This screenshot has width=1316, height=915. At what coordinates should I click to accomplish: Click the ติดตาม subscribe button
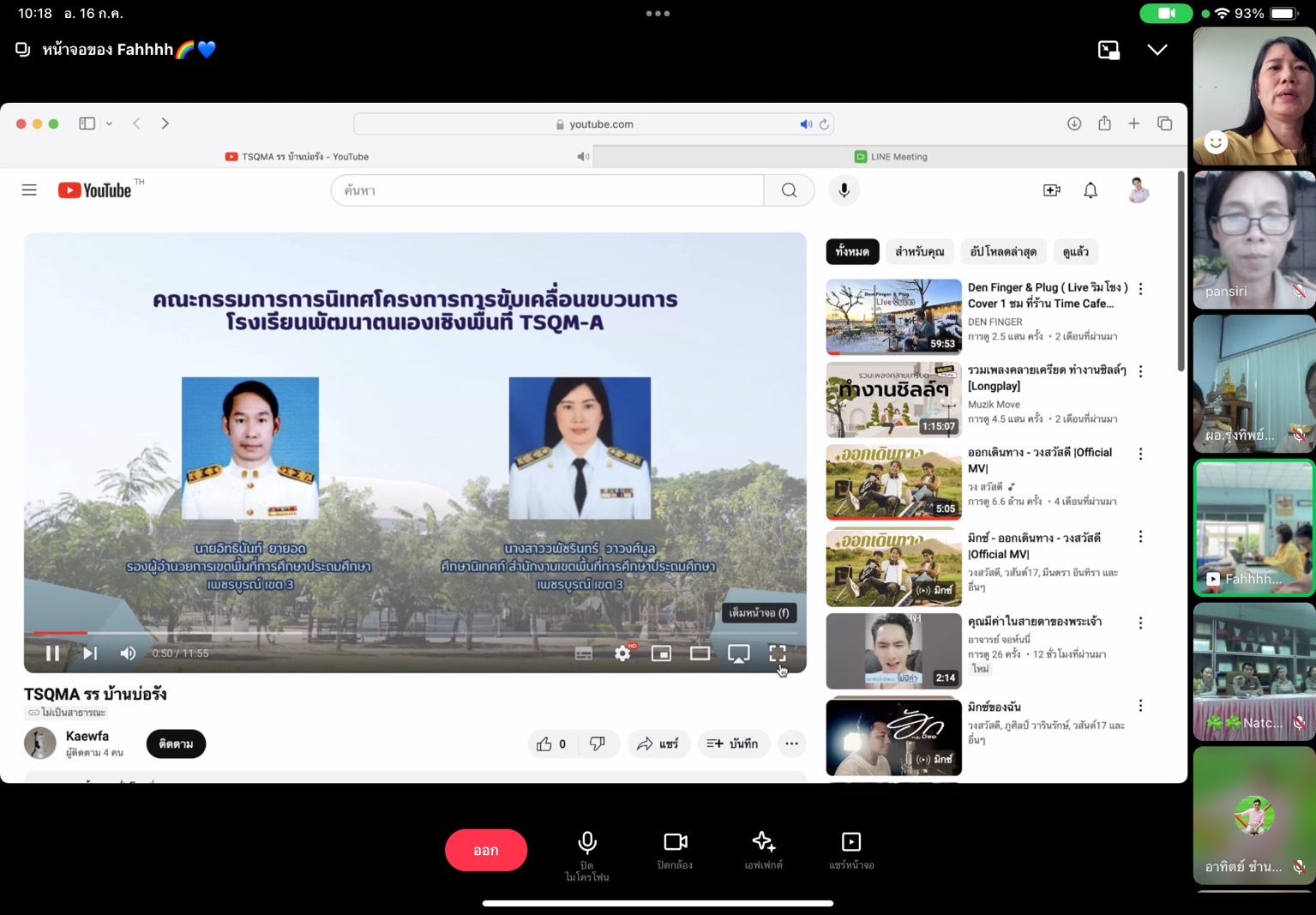[176, 743]
